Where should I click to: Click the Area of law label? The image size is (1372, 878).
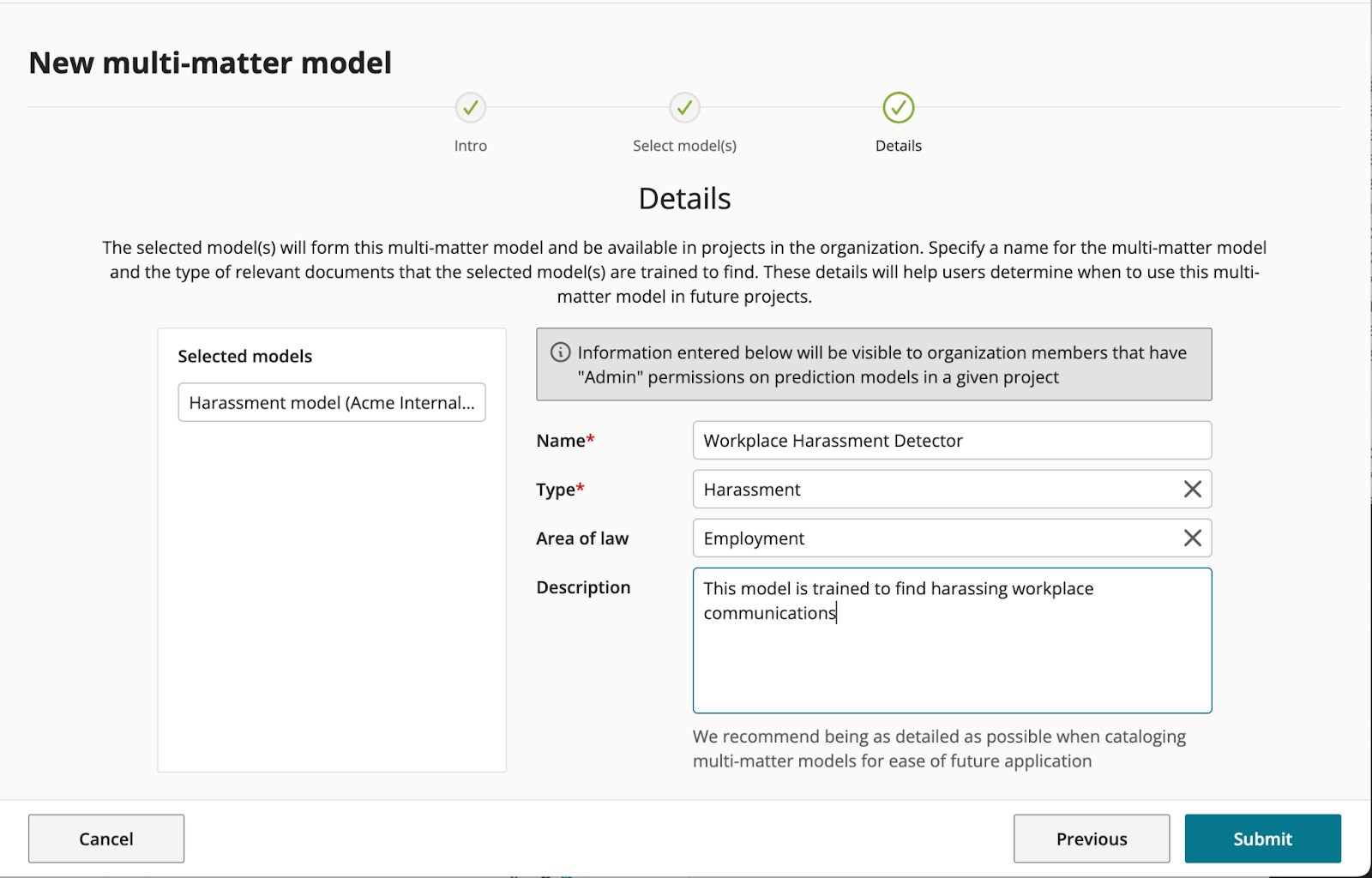coord(582,538)
